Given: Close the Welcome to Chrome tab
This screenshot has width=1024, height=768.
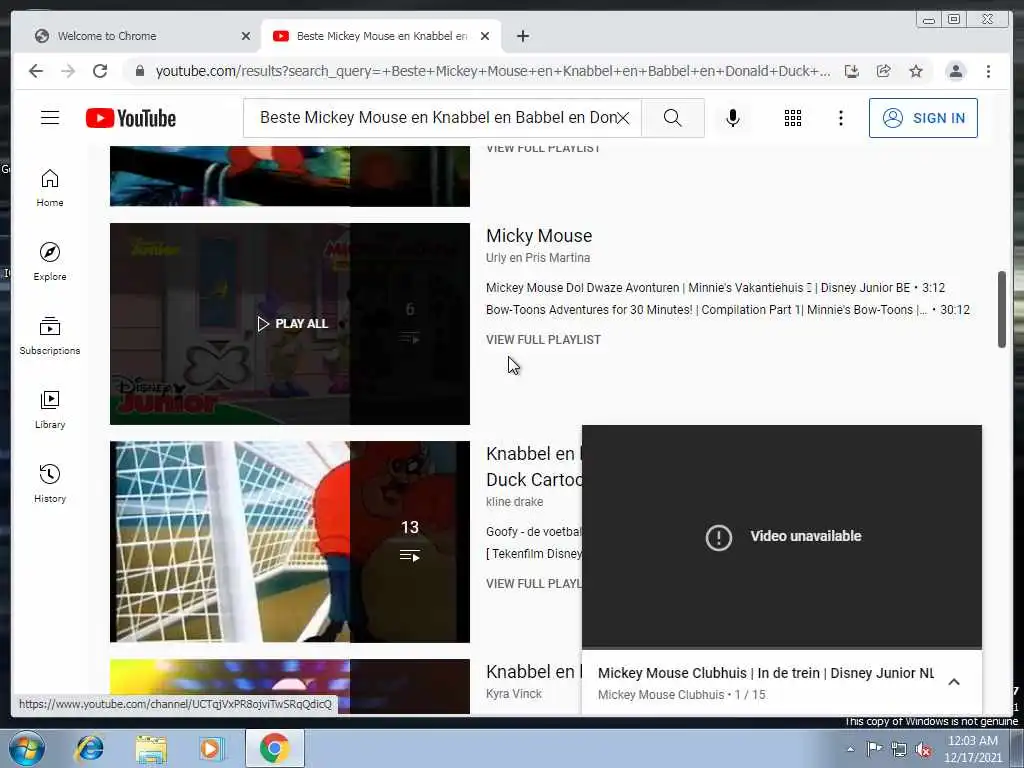Looking at the screenshot, I should click(x=246, y=36).
